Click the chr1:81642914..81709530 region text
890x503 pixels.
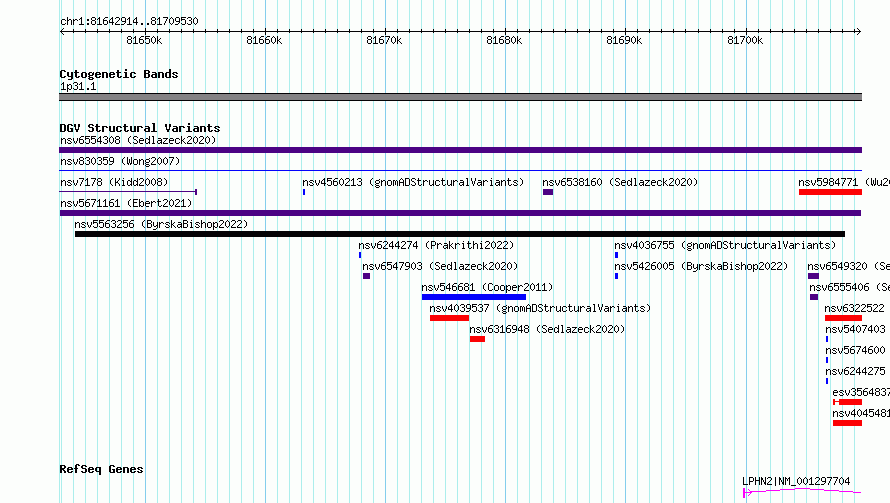point(129,21)
